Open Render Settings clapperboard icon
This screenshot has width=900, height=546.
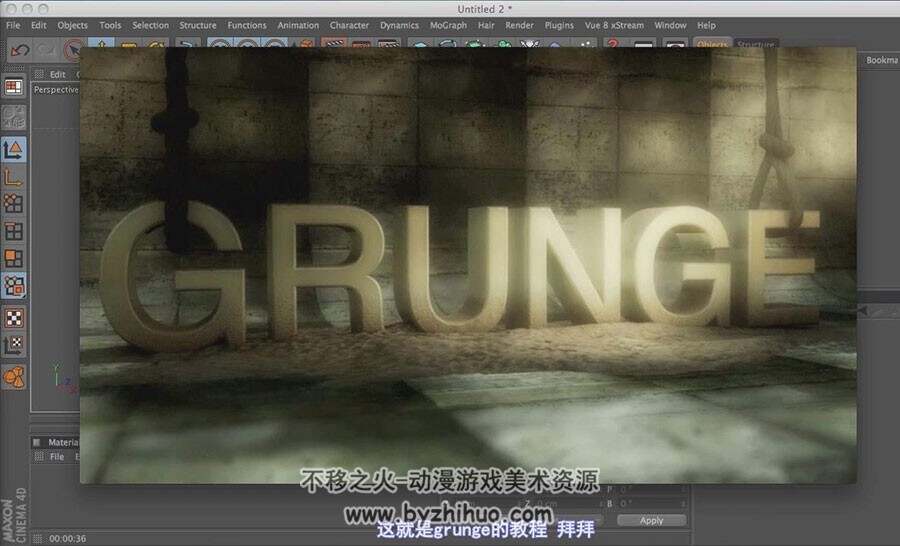(x=388, y=44)
